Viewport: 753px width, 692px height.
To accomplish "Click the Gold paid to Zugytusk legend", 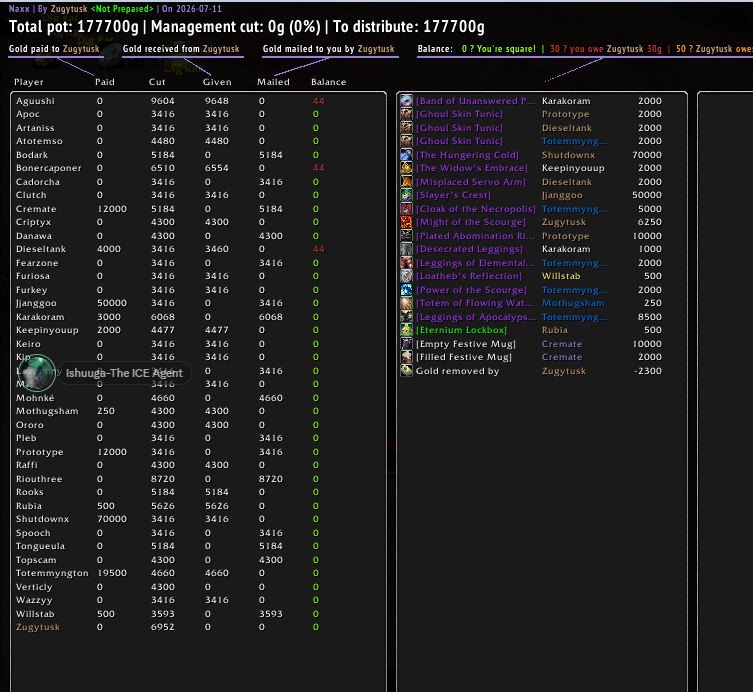I will [54, 49].
